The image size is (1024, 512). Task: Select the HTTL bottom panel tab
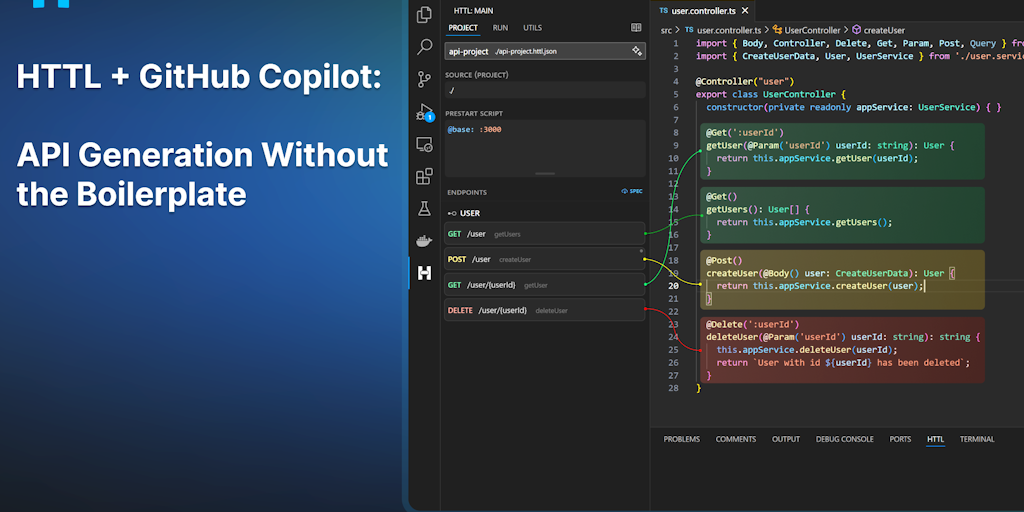[x=935, y=439]
